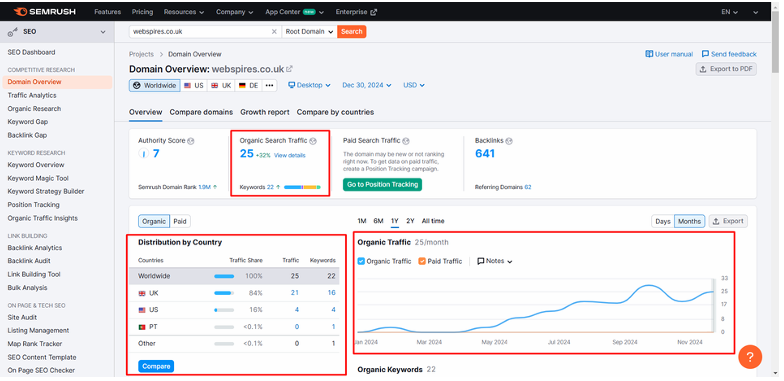Uncheck the Organic Traffic checkbox
The width and height of the screenshot is (784, 381).
point(362,261)
